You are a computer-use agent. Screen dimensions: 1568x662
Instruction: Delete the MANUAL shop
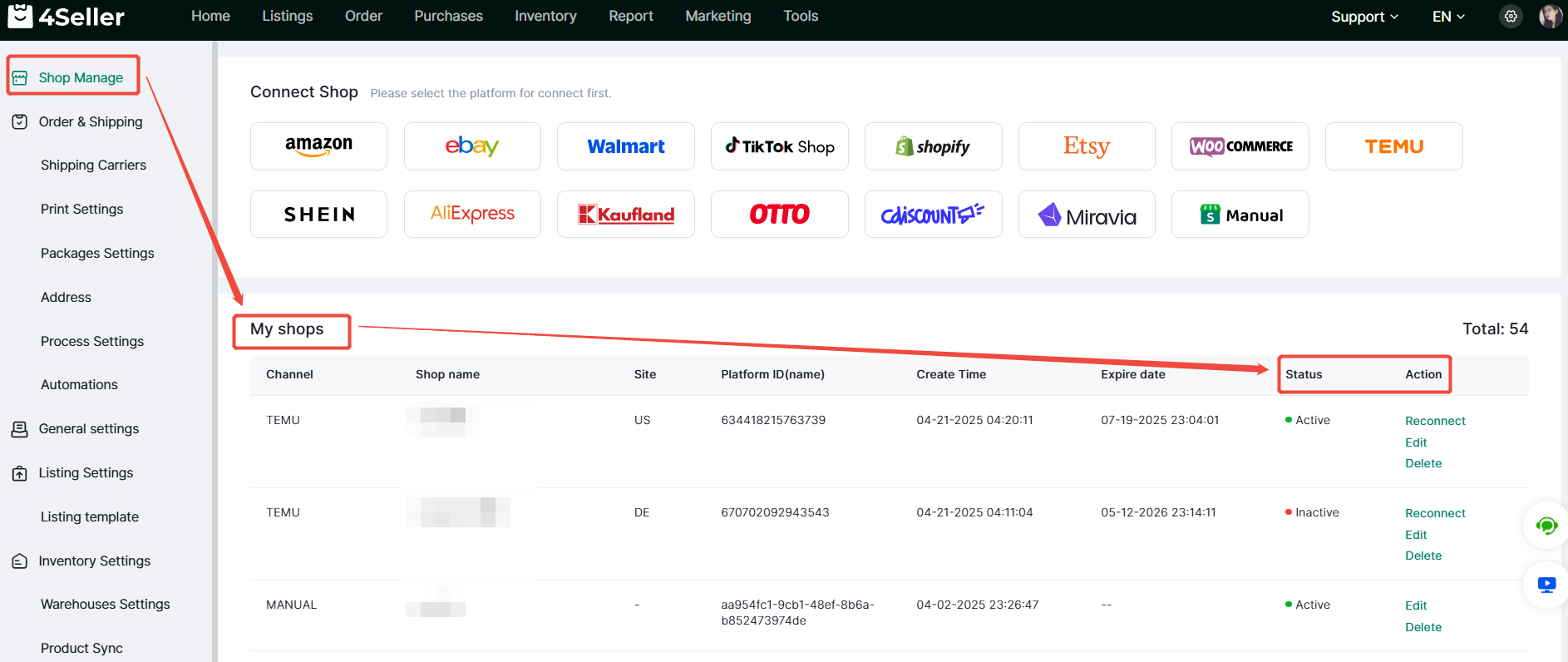click(1423, 627)
